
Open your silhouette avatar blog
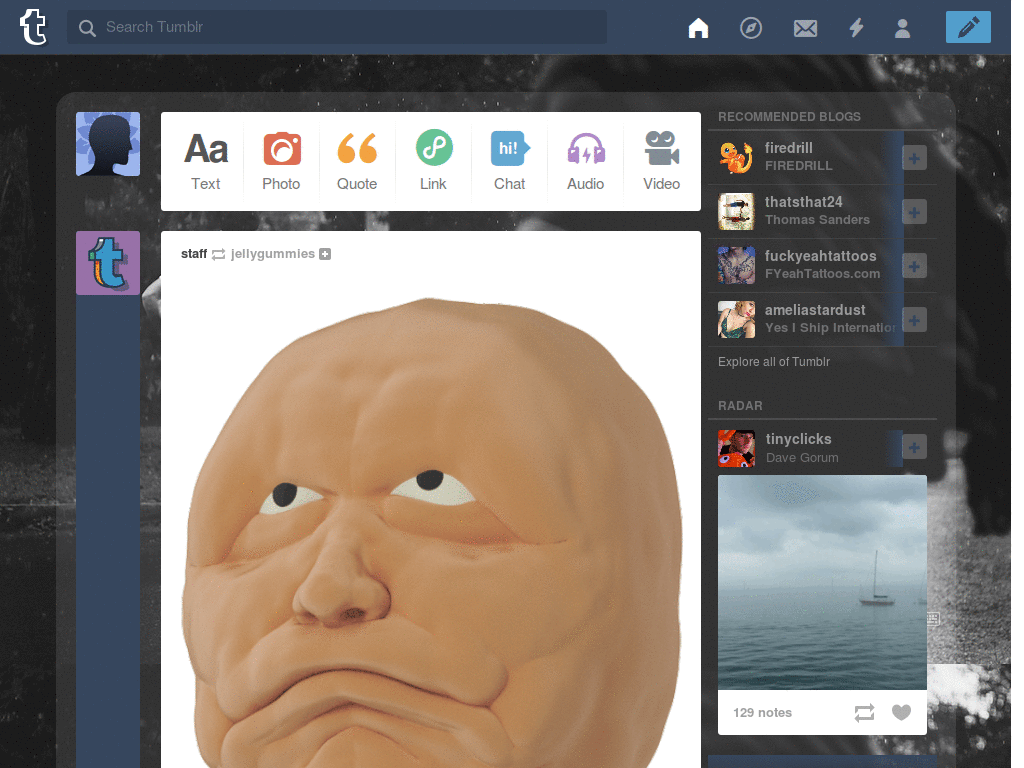click(108, 144)
